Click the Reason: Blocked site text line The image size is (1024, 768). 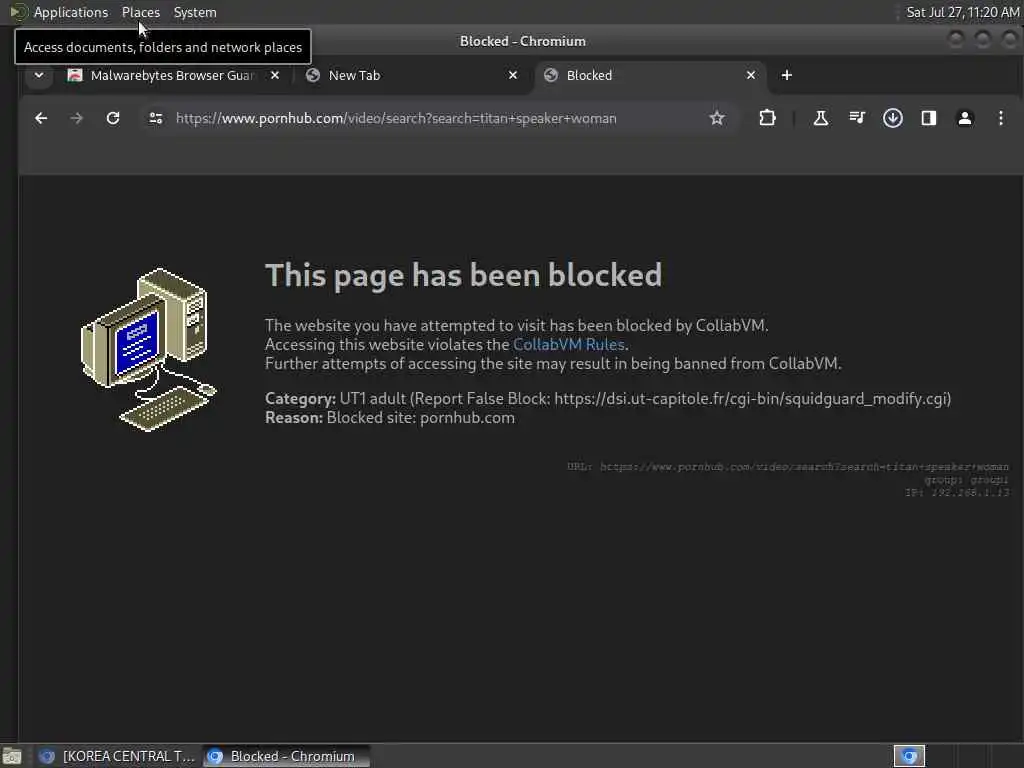390,418
